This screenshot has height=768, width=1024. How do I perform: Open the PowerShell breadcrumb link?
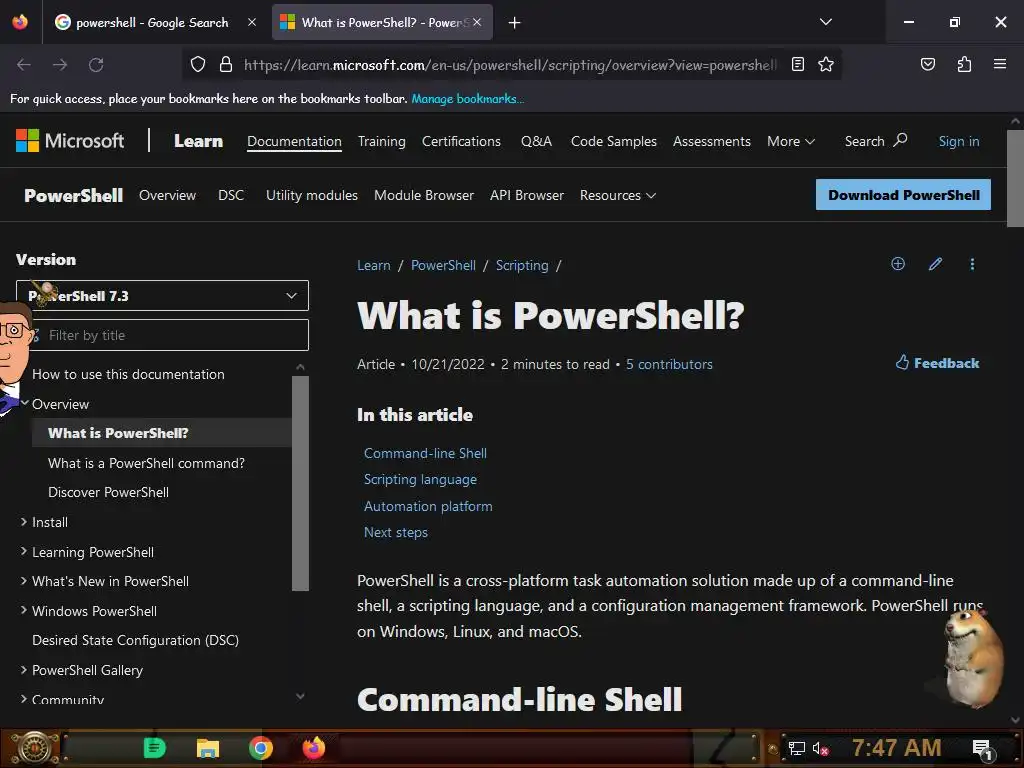(x=443, y=265)
